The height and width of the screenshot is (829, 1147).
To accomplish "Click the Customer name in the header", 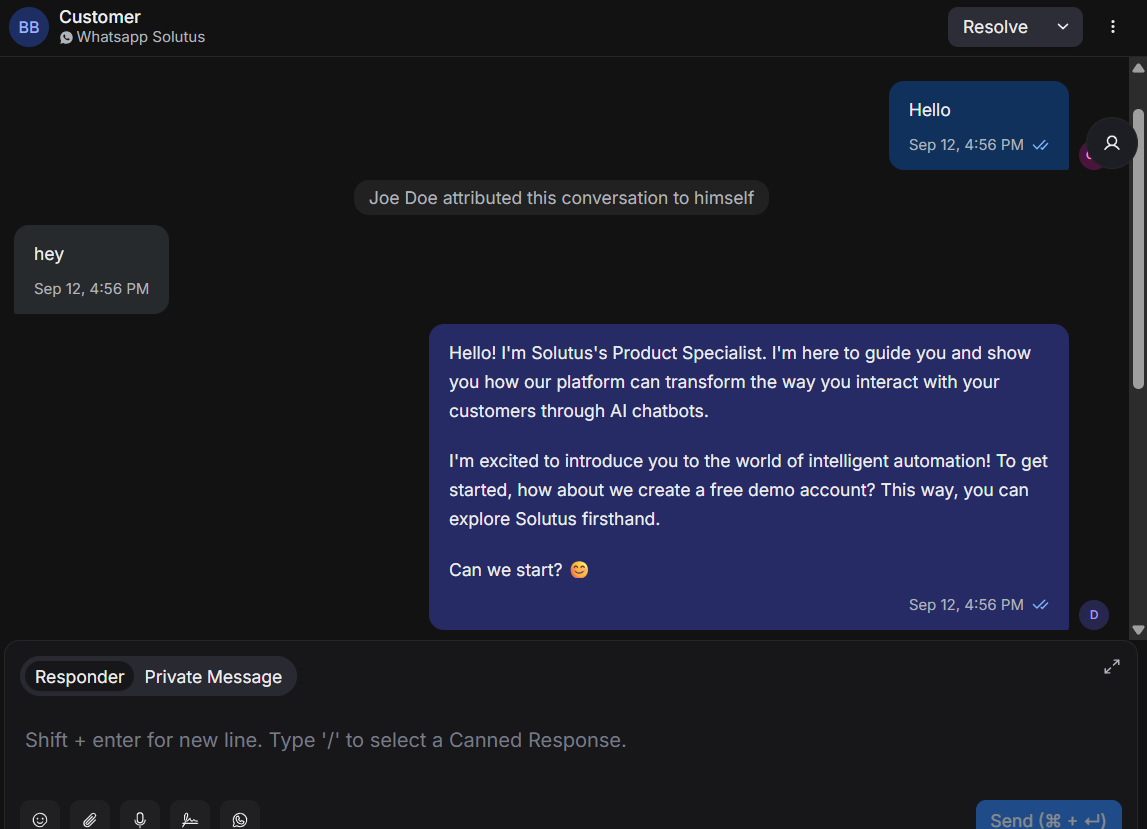I will (x=100, y=17).
